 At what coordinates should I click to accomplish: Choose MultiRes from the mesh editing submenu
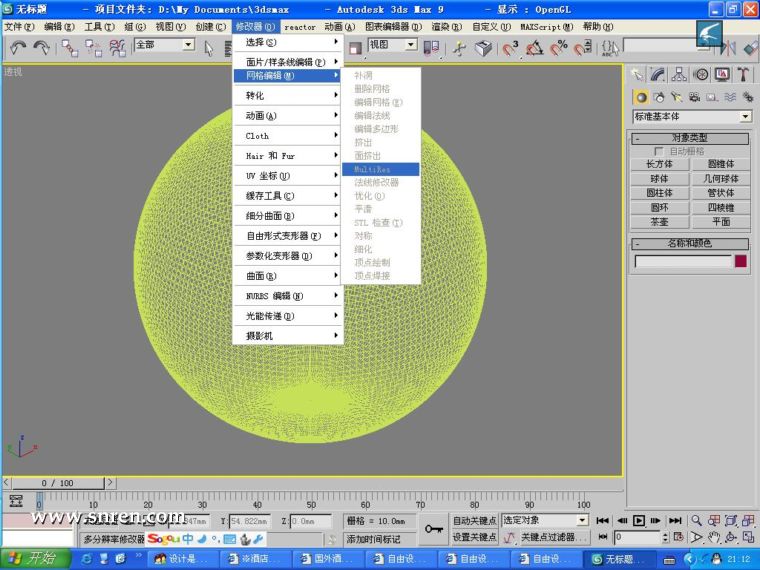[x=372, y=169]
